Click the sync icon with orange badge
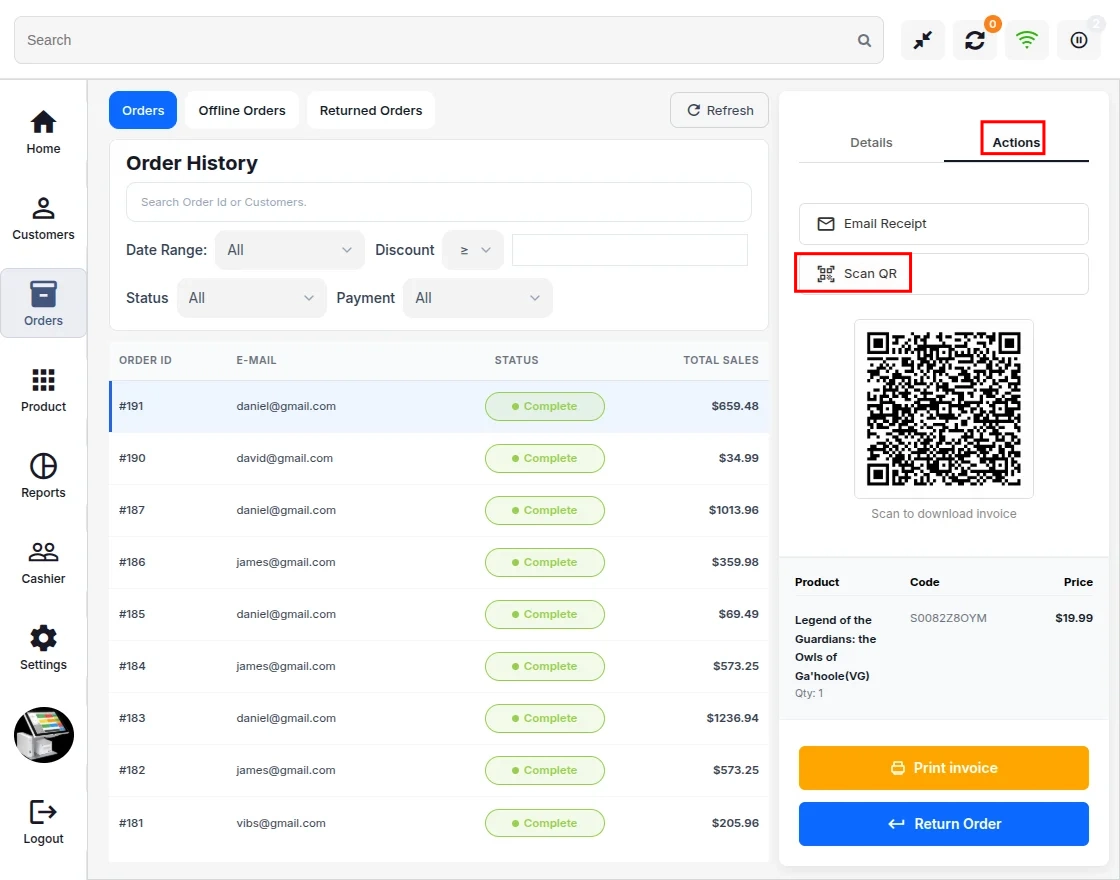 click(x=975, y=40)
